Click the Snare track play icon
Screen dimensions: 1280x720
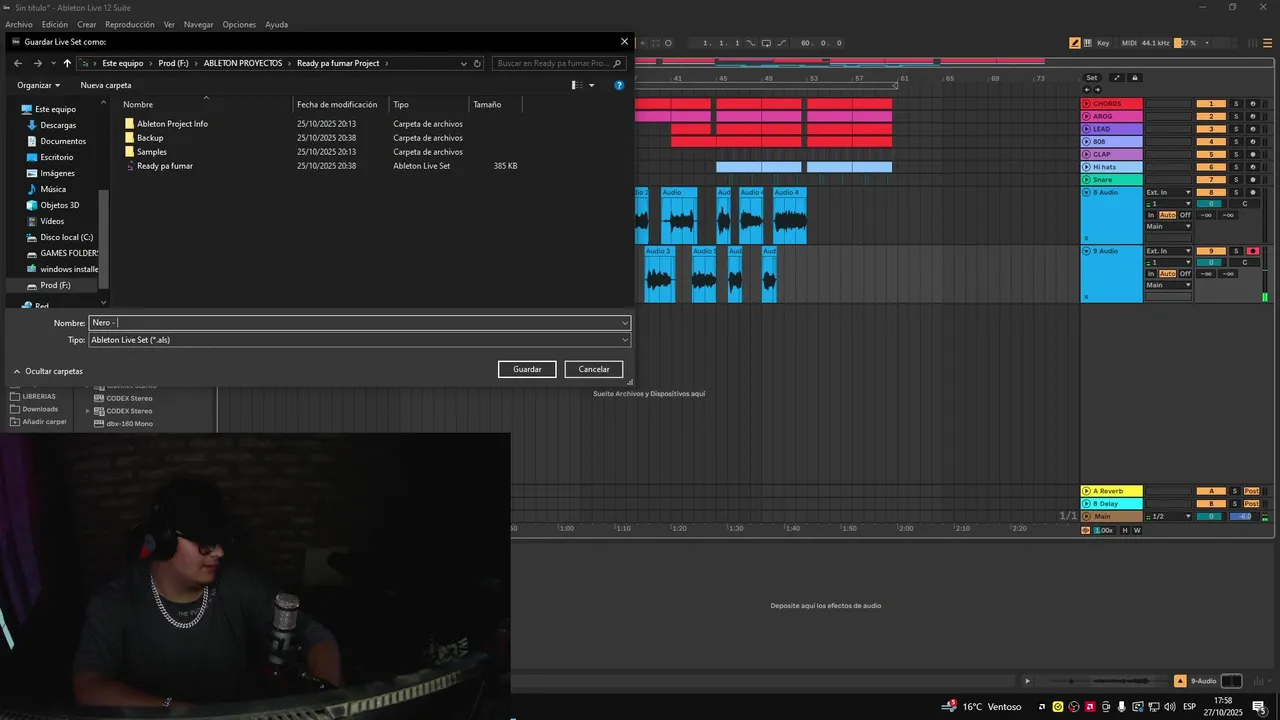point(1087,180)
